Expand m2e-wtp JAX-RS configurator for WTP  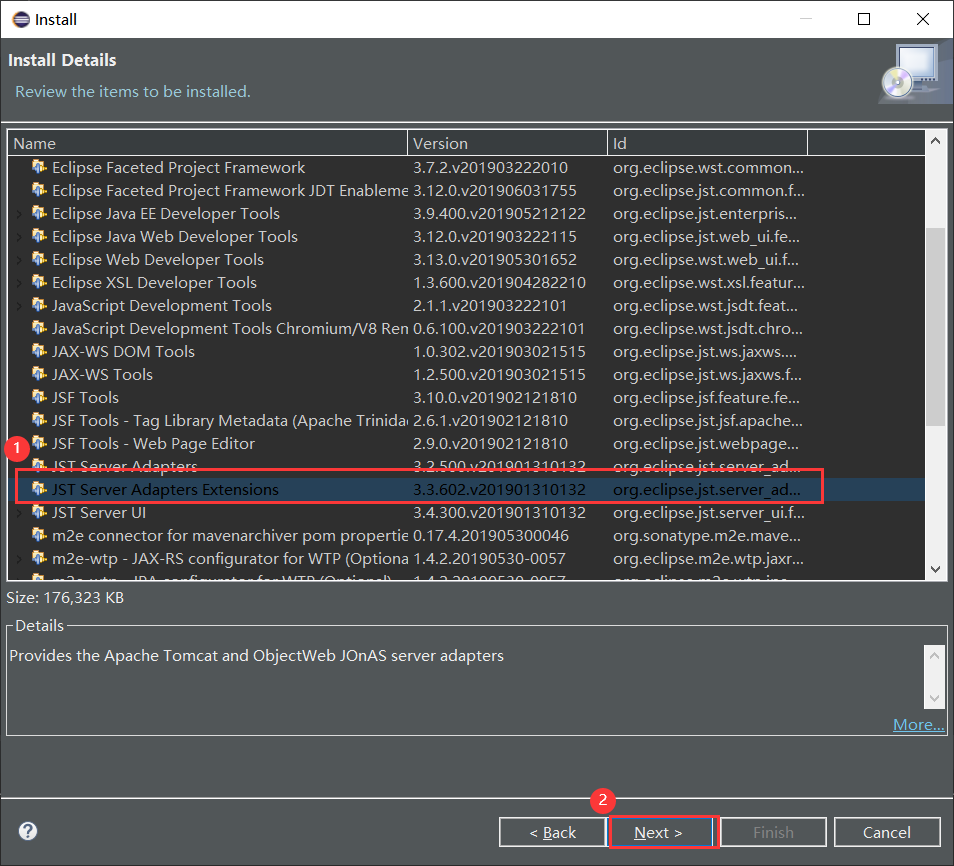click(19, 559)
